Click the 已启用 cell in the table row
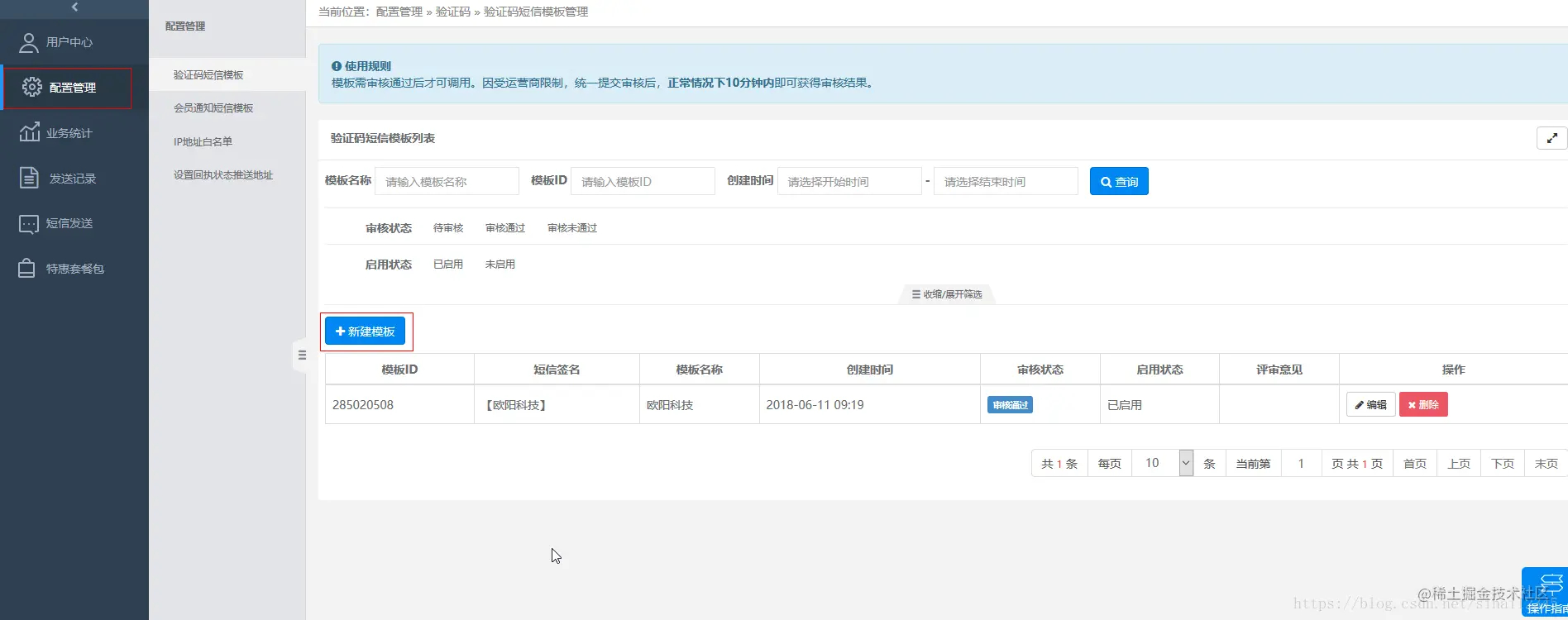The image size is (1568, 620). click(1159, 404)
